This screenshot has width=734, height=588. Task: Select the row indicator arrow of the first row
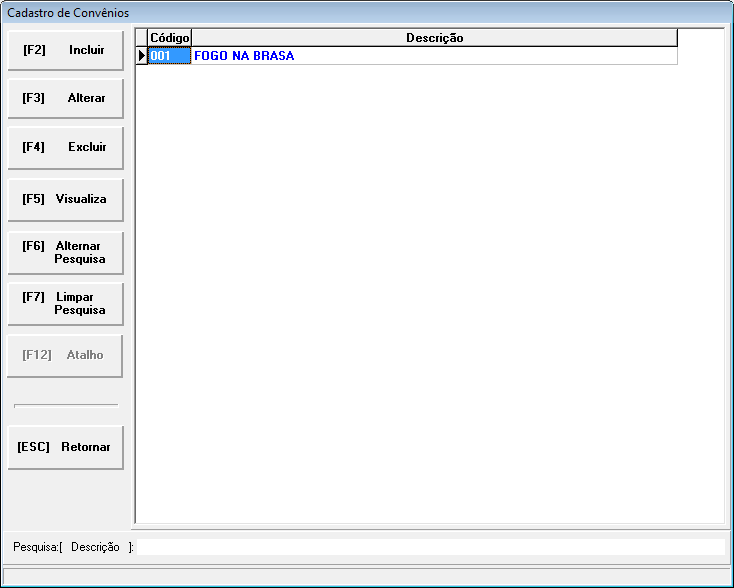coord(141,56)
